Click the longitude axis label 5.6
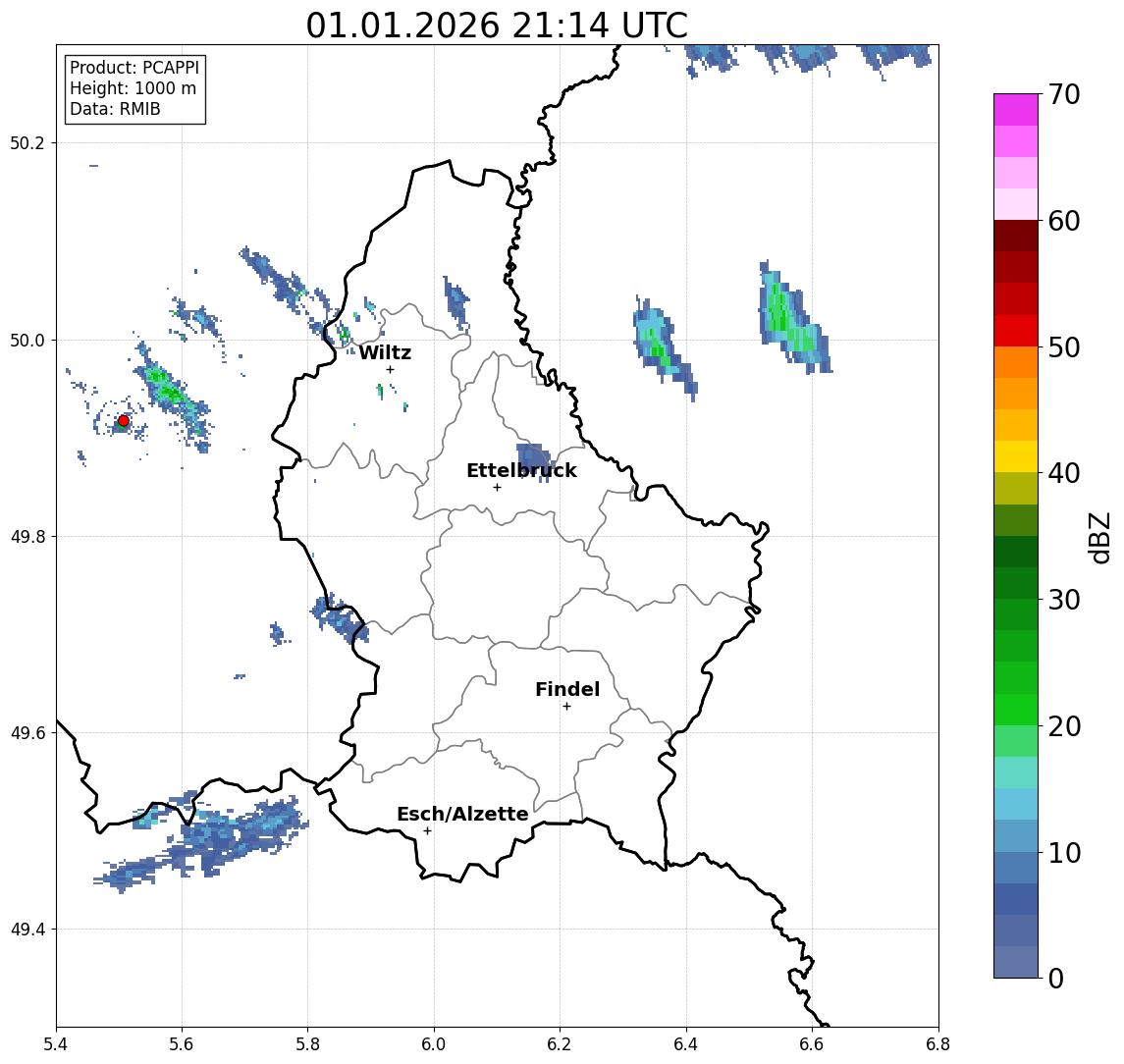 [x=182, y=1044]
